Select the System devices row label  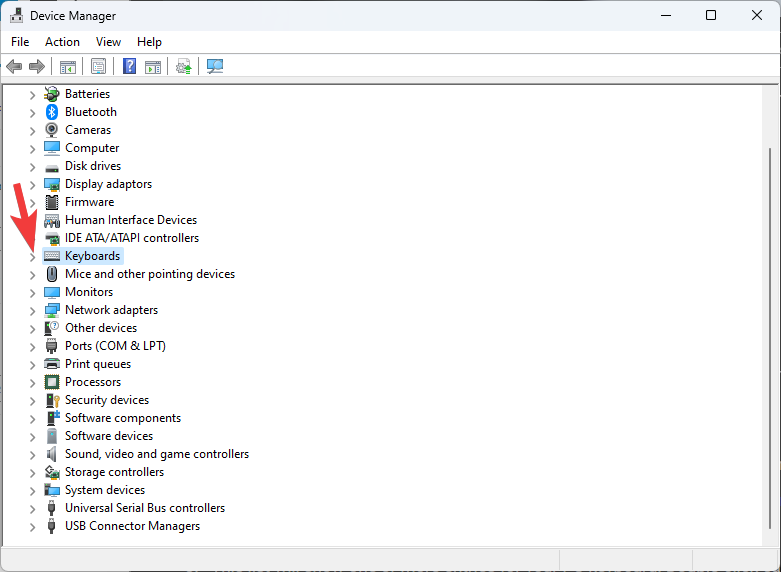(x=105, y=490)
